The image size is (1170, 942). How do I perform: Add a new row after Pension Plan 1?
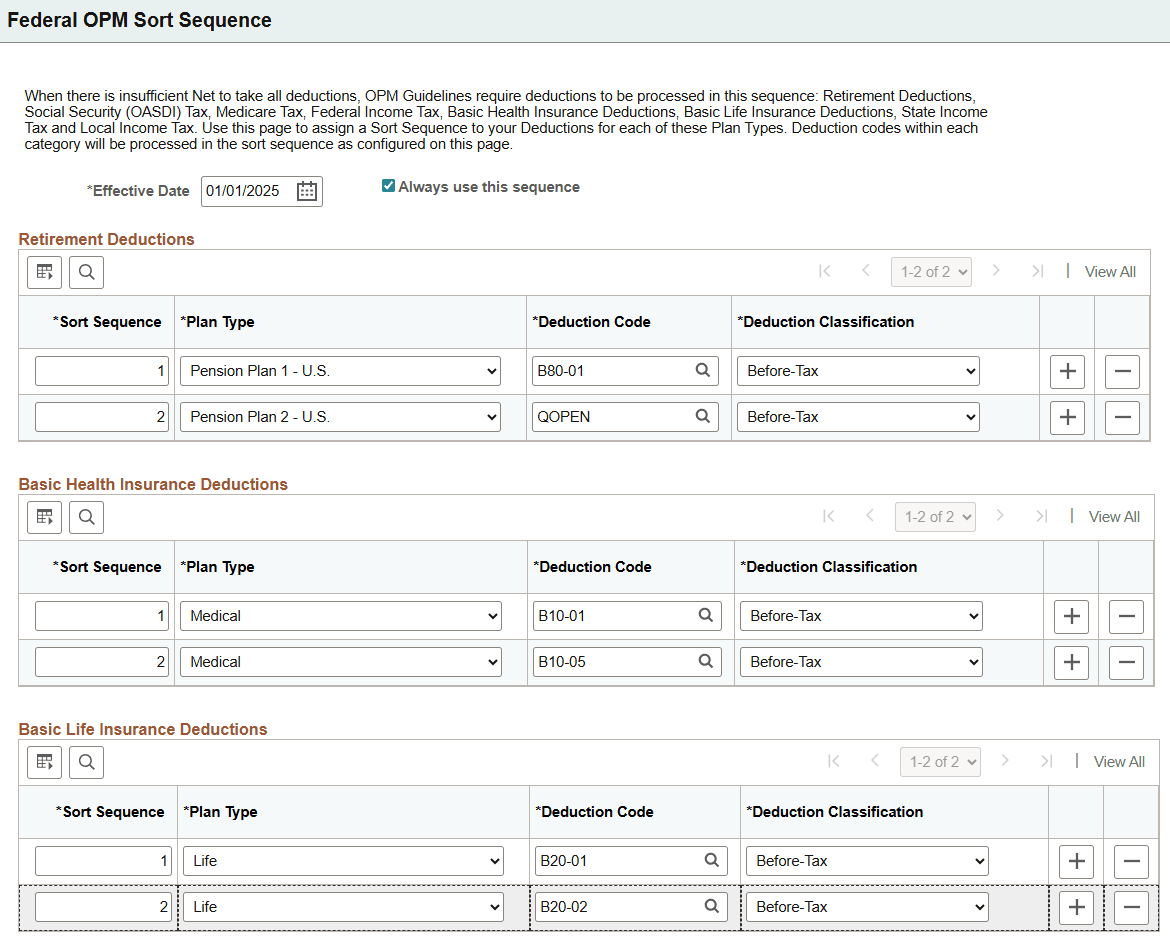[x=1066, y=371]
